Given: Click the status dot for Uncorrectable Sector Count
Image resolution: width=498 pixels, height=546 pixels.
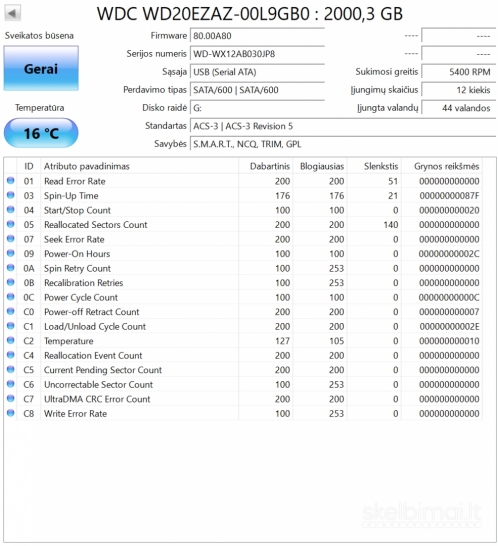Looking at the screenshot, I should 10,384.
